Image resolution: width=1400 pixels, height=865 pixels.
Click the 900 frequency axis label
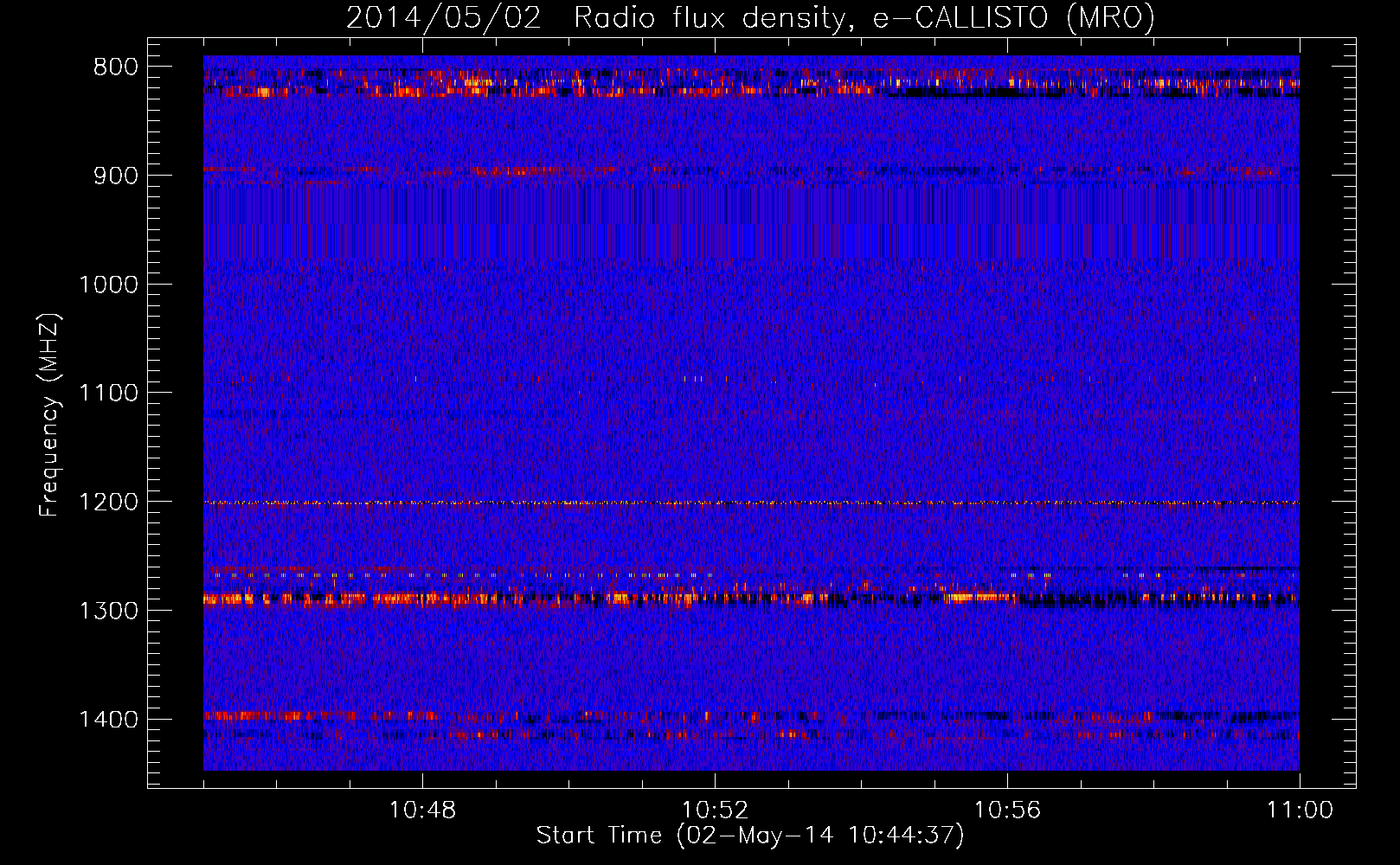116,176
